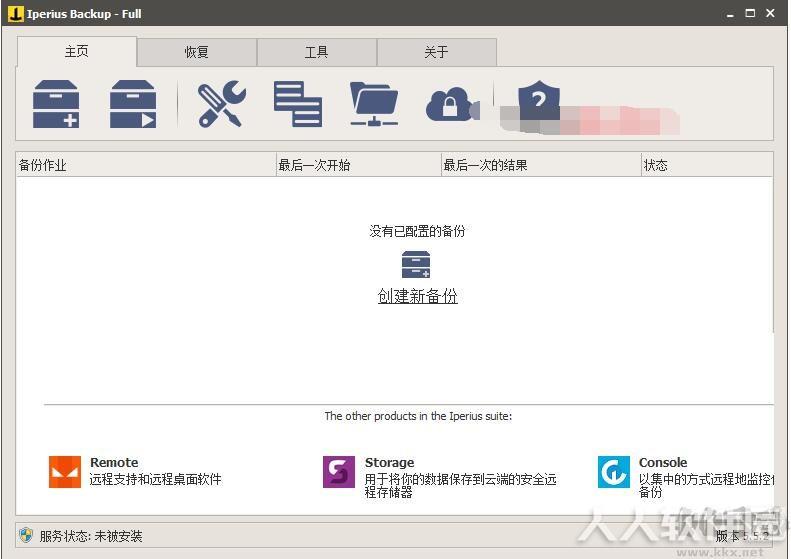Click the create new backup job icon
This screenshot has width=791, height=559.
tap(55, 104)
